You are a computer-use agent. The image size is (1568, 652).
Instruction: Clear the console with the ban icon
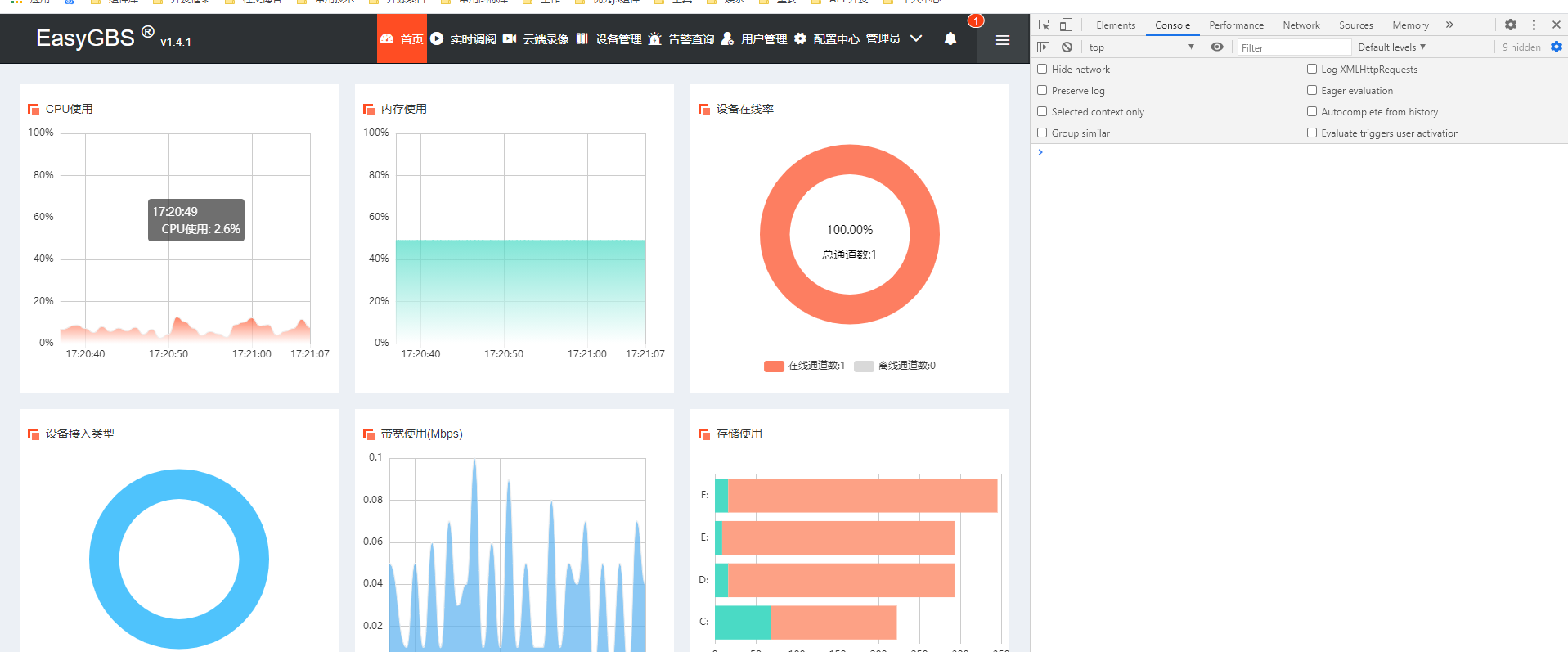pos(1067,47)
